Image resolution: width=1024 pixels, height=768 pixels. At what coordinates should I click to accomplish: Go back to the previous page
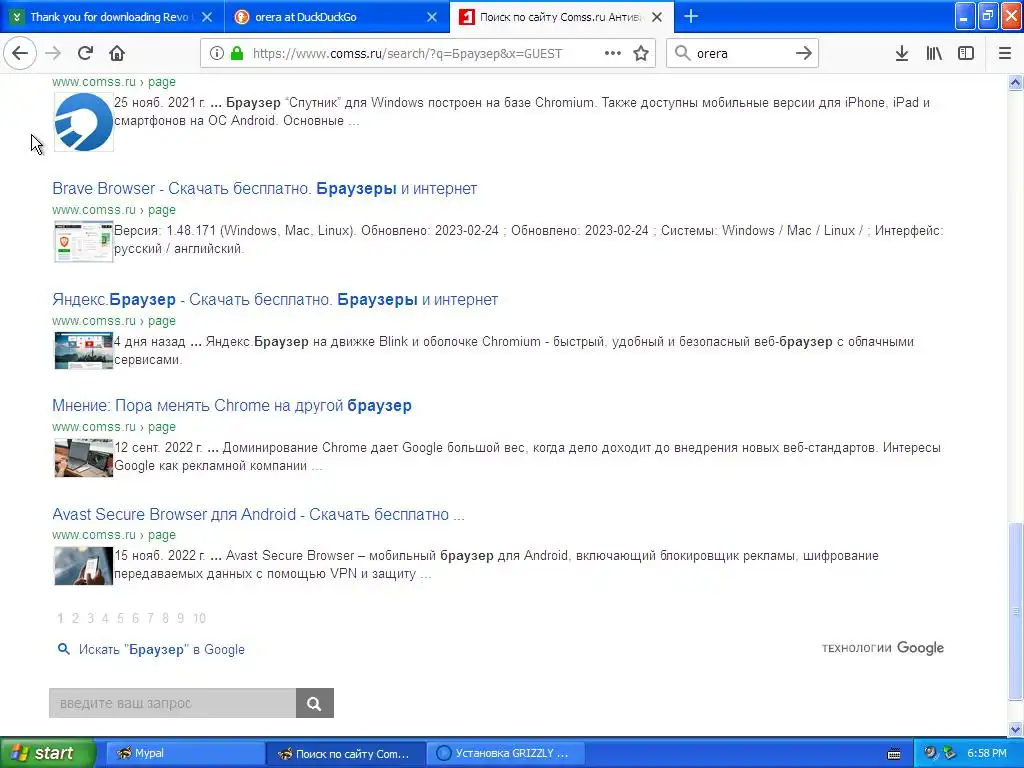(x=20, y=54)
